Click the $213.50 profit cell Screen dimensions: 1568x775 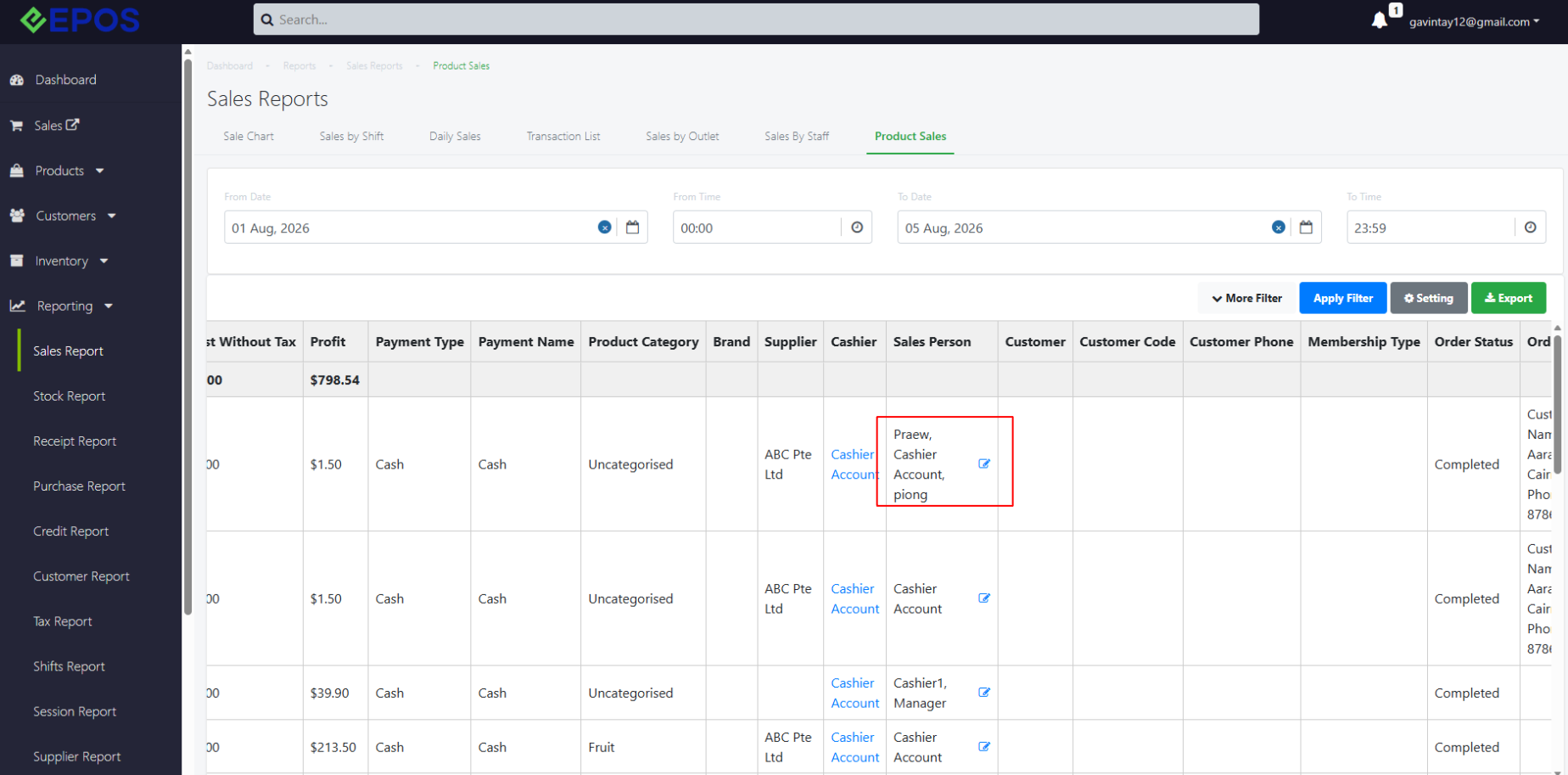(x=333, y=747)
